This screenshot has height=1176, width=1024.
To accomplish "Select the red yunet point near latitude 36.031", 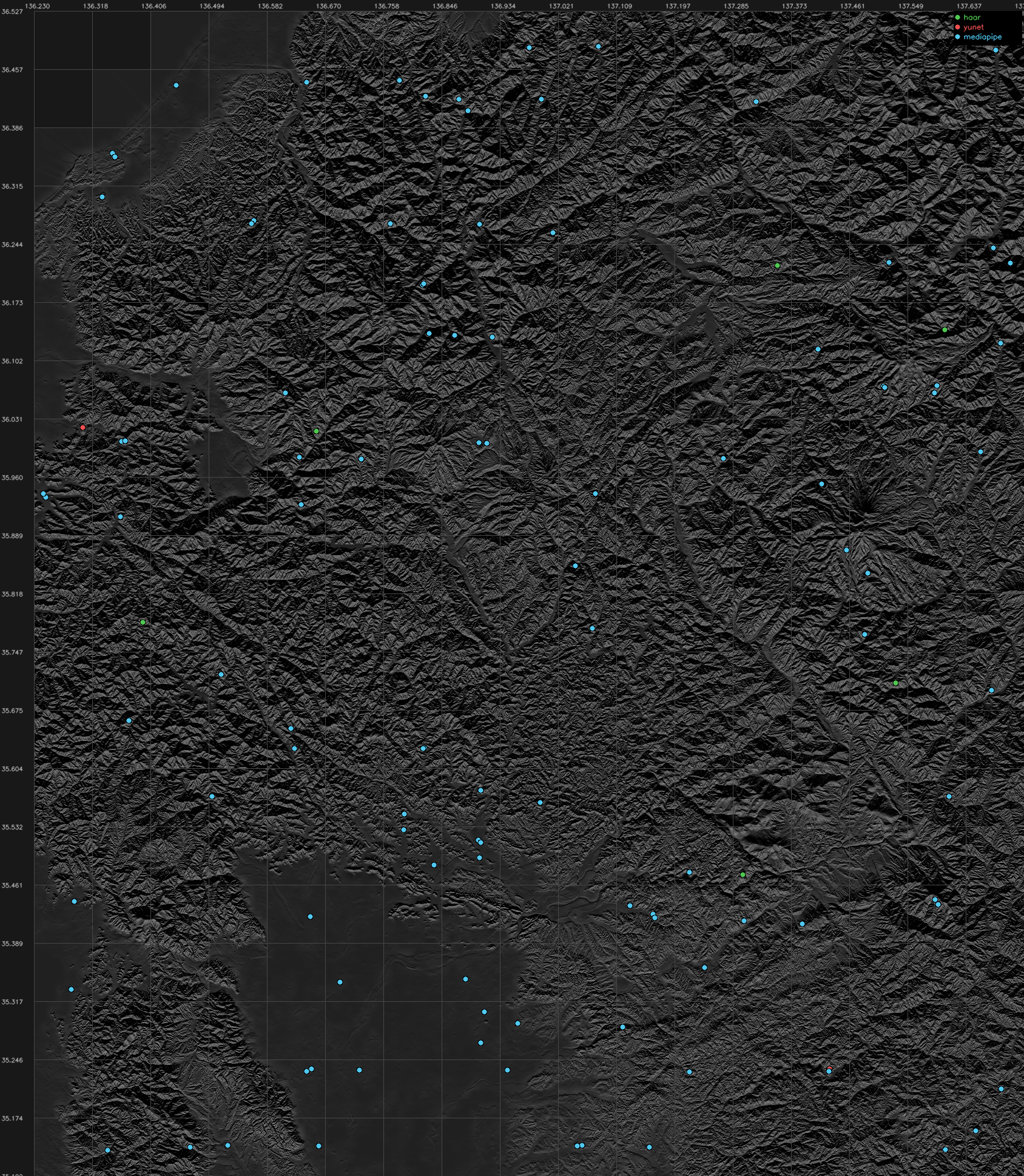I will pyautogui.click(x=83, y=428).
